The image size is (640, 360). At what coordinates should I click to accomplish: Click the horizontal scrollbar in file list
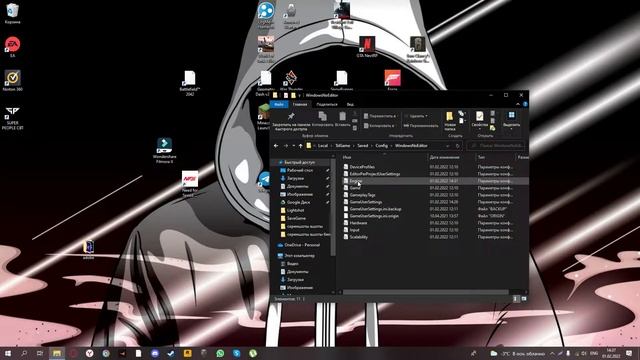[426, 292]
